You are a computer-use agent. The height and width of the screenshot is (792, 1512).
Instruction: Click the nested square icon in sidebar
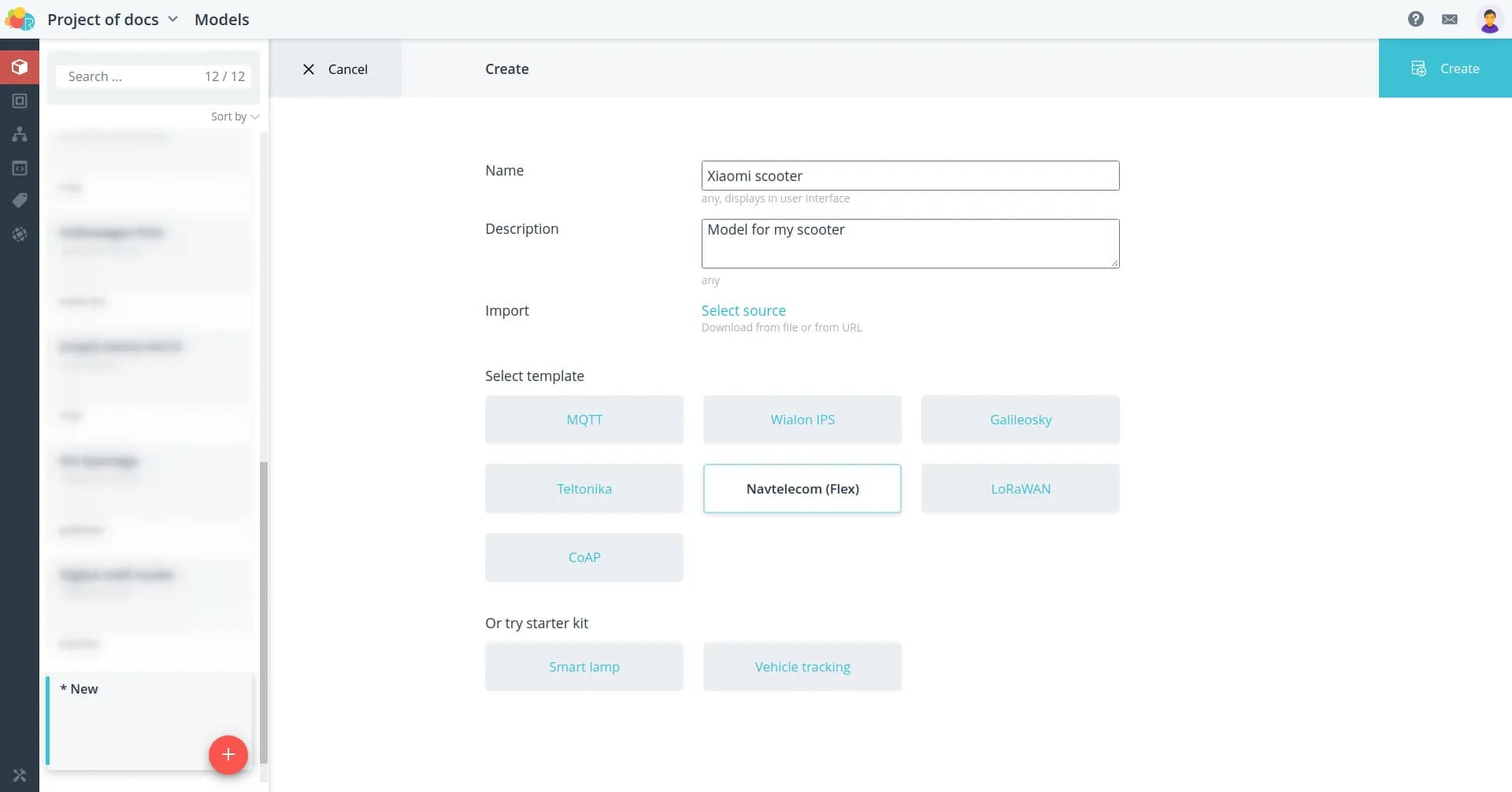20,101
